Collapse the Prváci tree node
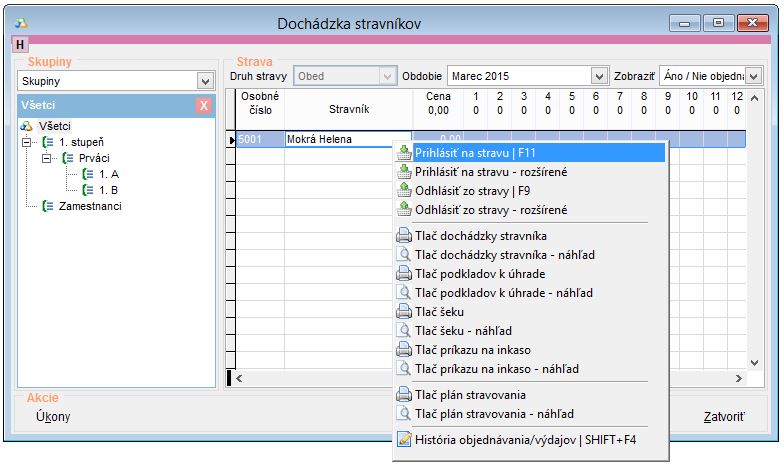784x467 pixels. point(46,158)
